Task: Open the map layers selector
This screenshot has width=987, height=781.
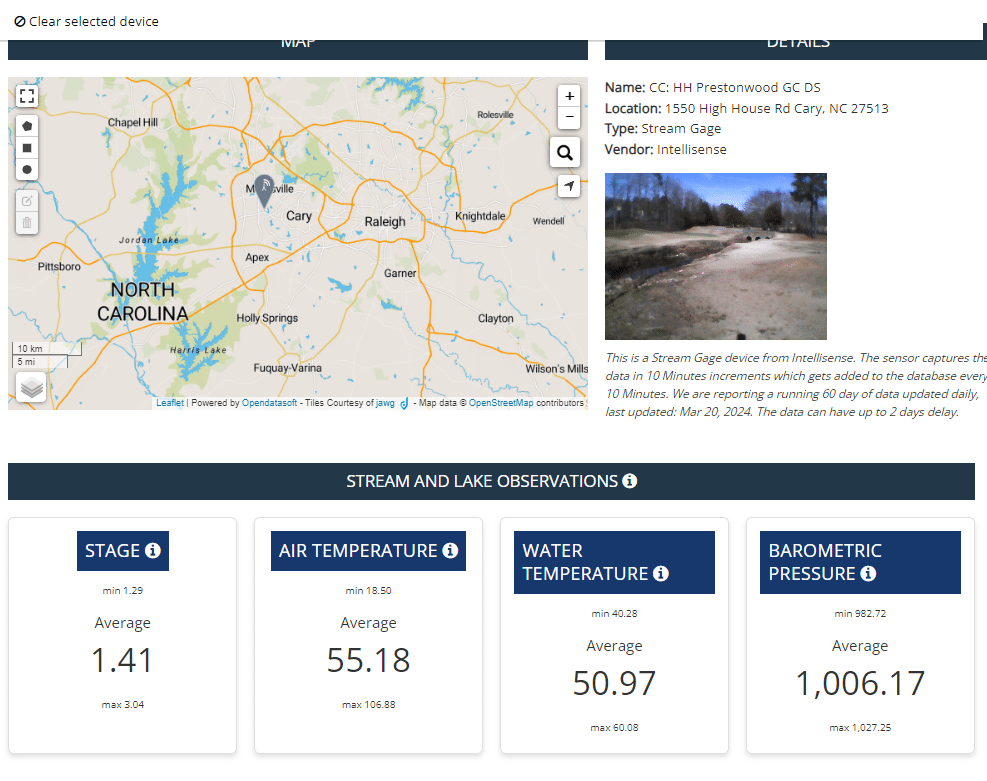Action: coord(31,387)
